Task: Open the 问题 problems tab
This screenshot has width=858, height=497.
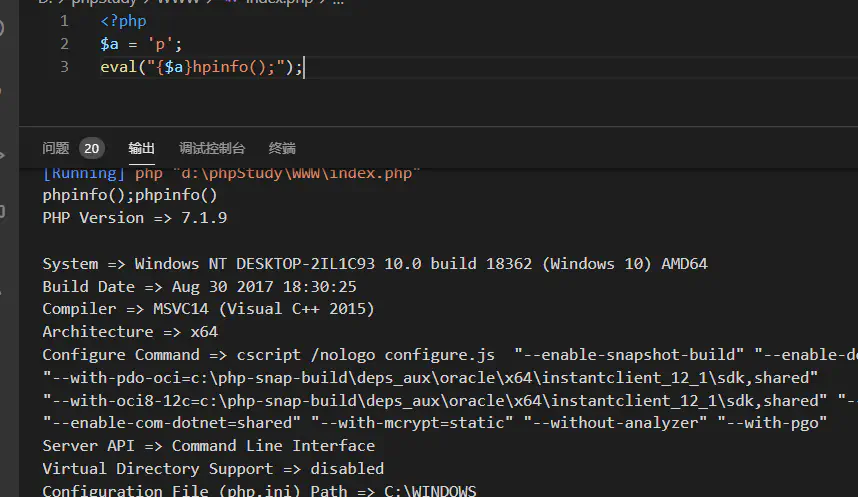Action: [55, 148]
